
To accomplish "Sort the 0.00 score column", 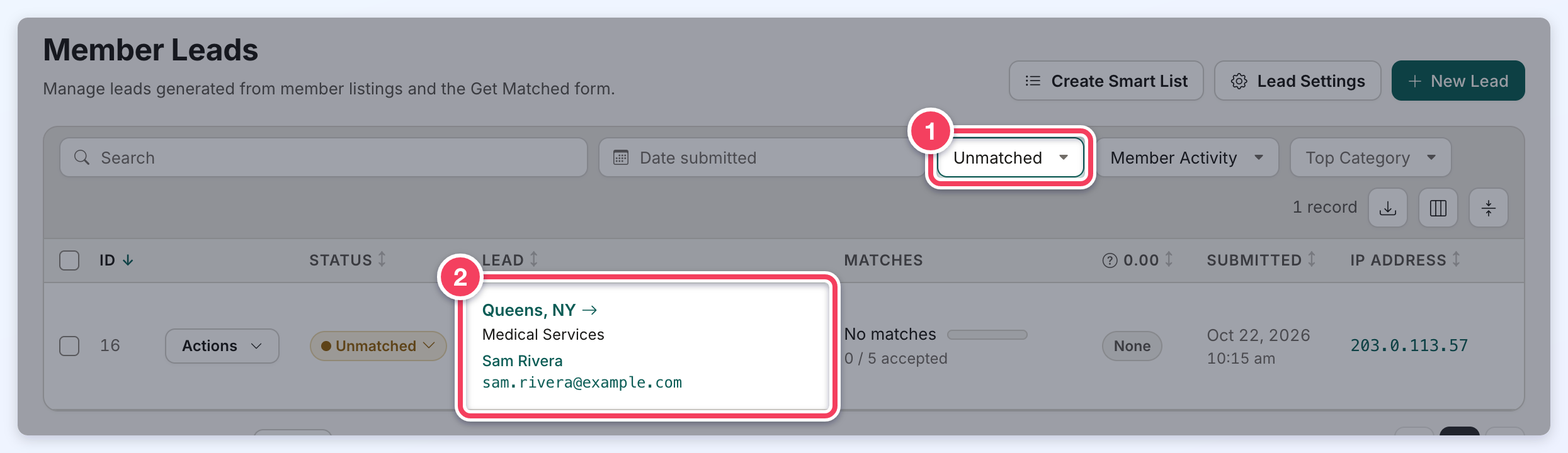I will pyautogui.click(x=1169, y=259).
